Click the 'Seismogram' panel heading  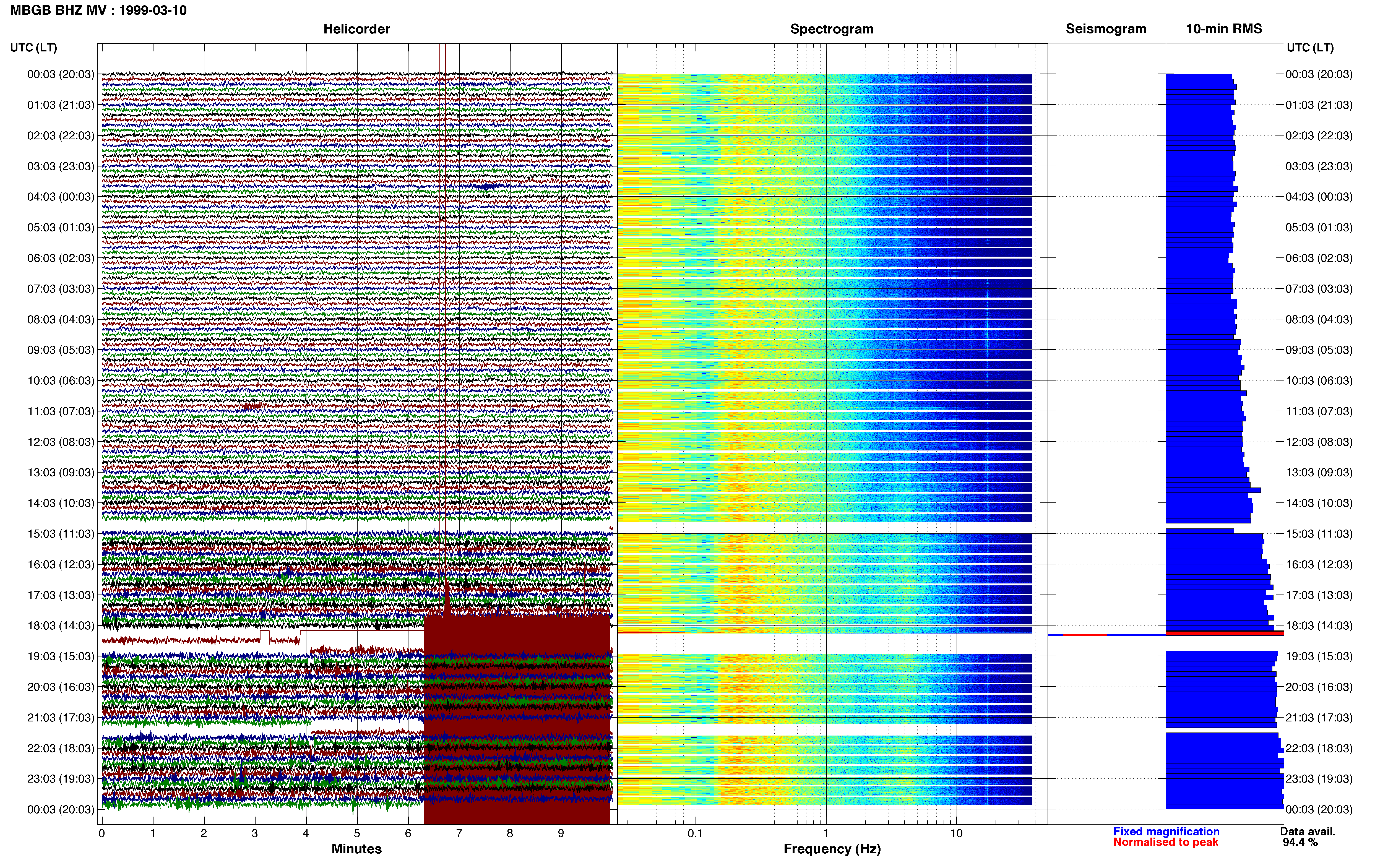coord(1106,29)
